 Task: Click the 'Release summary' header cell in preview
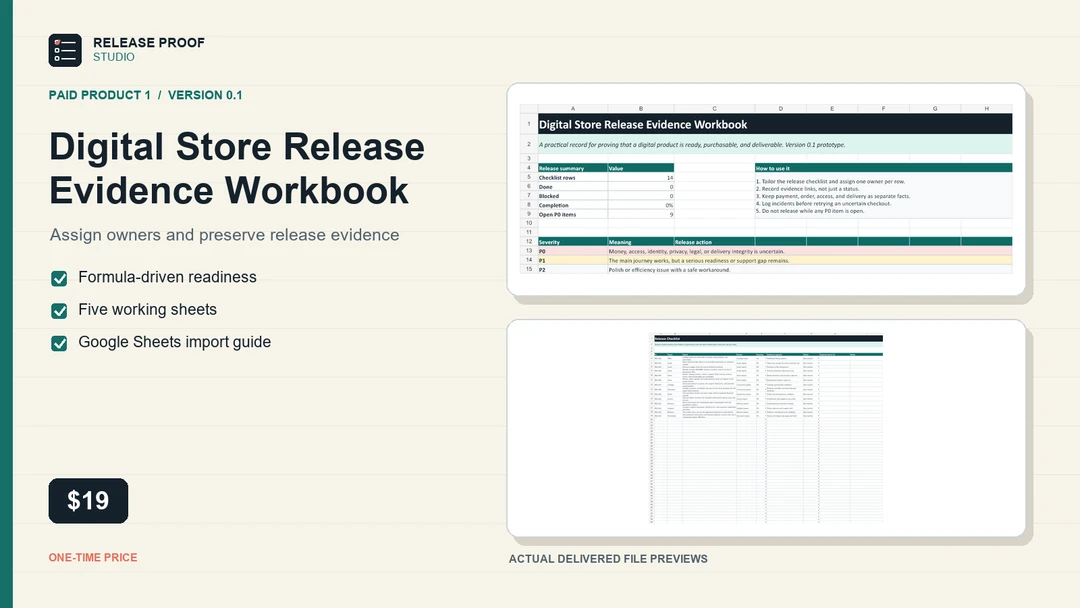coord(572,168)
